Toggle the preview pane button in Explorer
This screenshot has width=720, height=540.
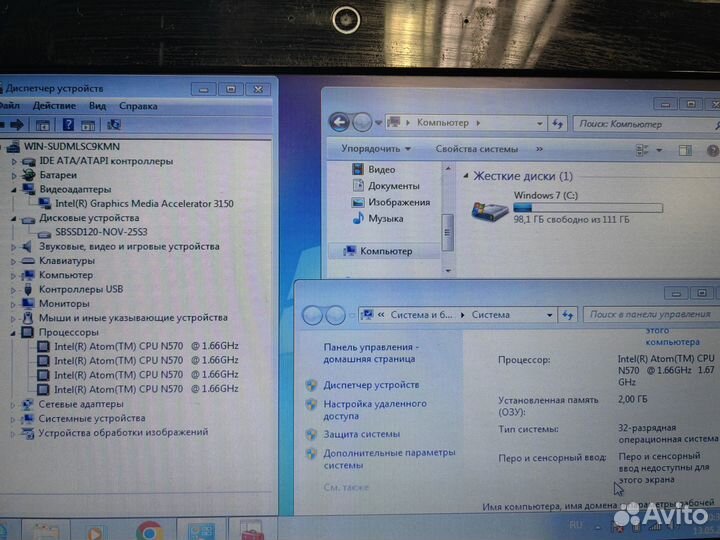685,150
